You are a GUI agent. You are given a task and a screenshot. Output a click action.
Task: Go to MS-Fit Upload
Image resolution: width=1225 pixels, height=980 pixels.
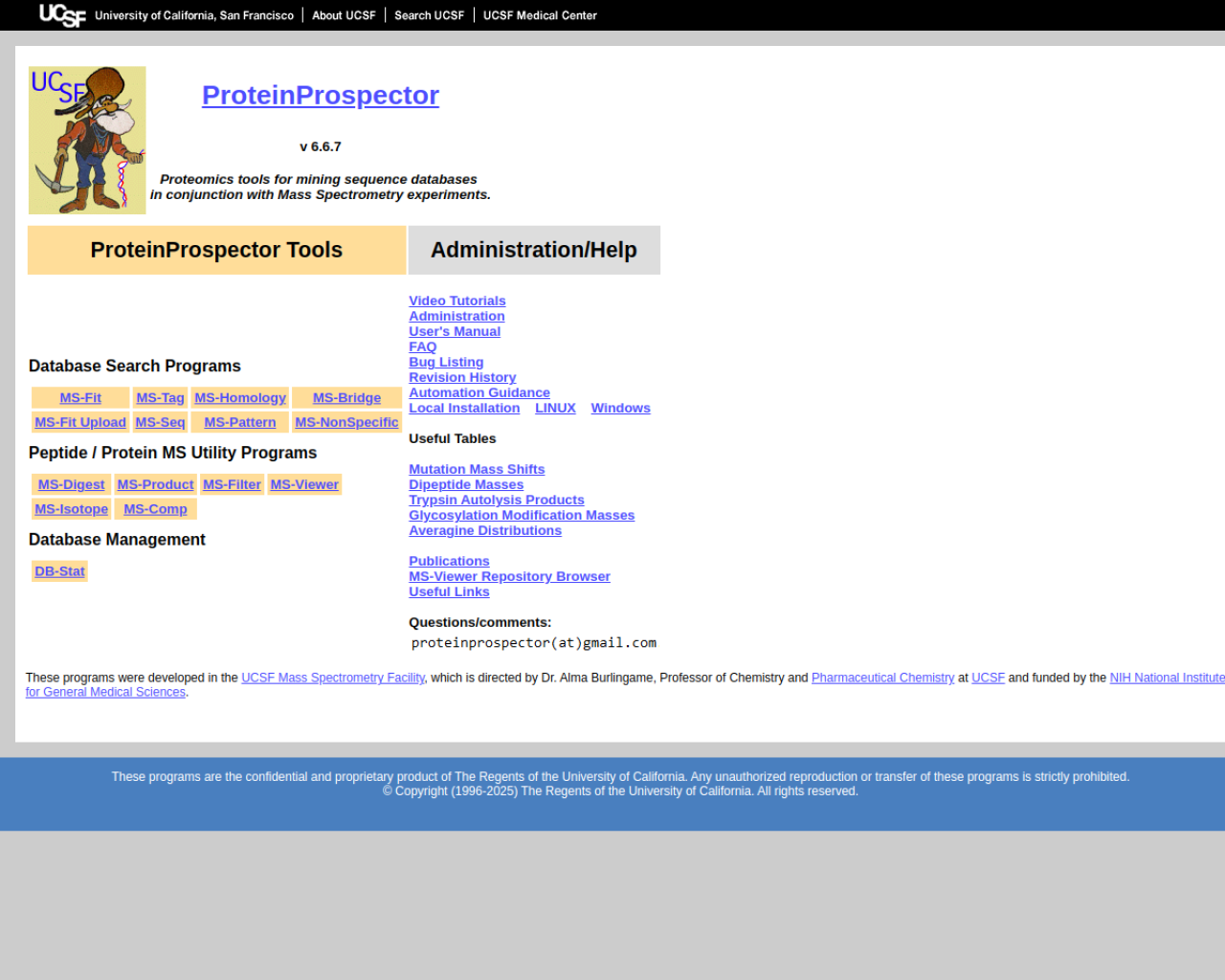(x=80, y=422)
